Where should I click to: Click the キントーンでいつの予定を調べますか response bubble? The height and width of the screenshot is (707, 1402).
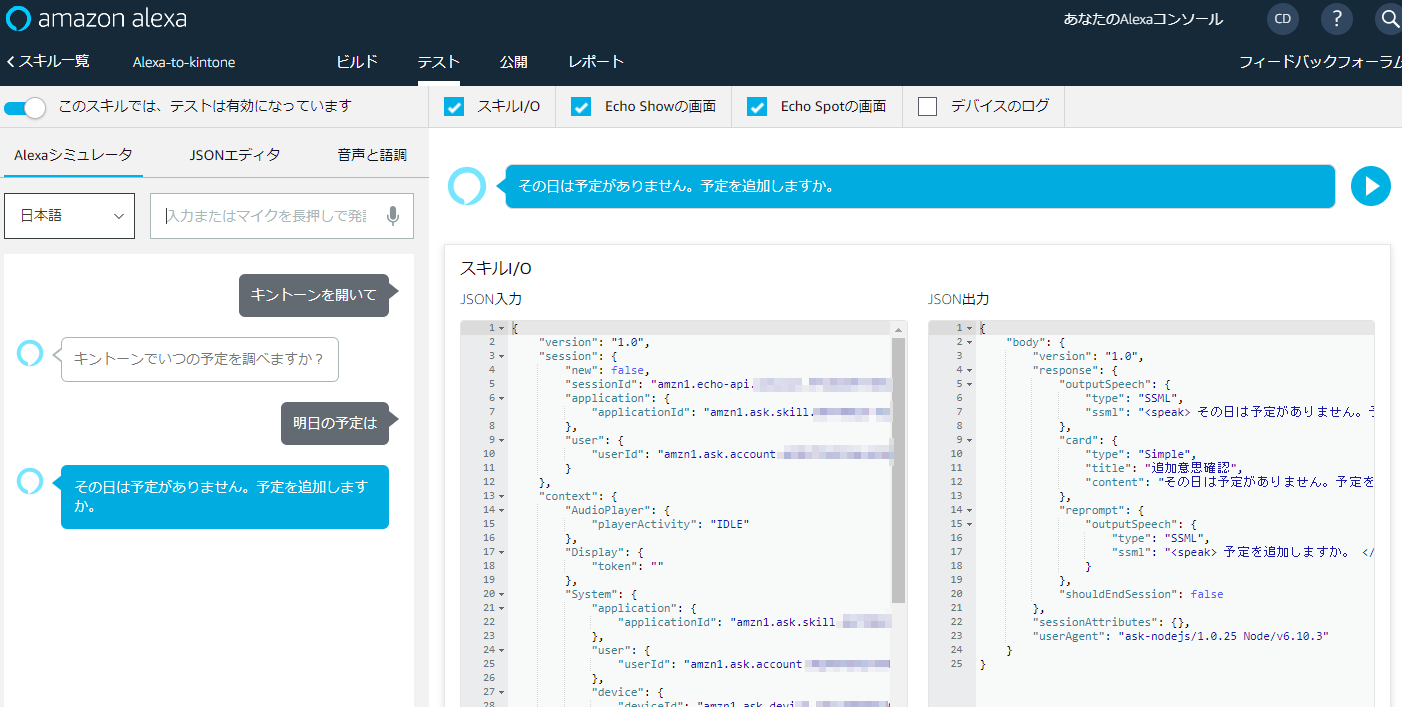[200, 359]
